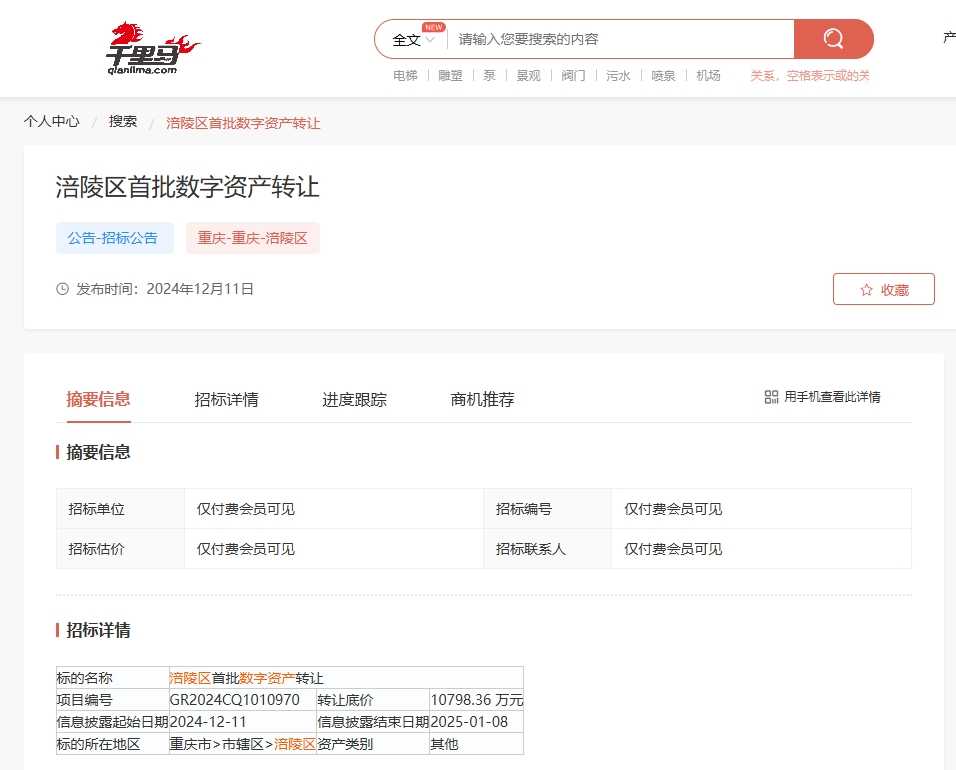Click the orange search magnifier button
The image size is (956, 770).
(x=833, y=39)
